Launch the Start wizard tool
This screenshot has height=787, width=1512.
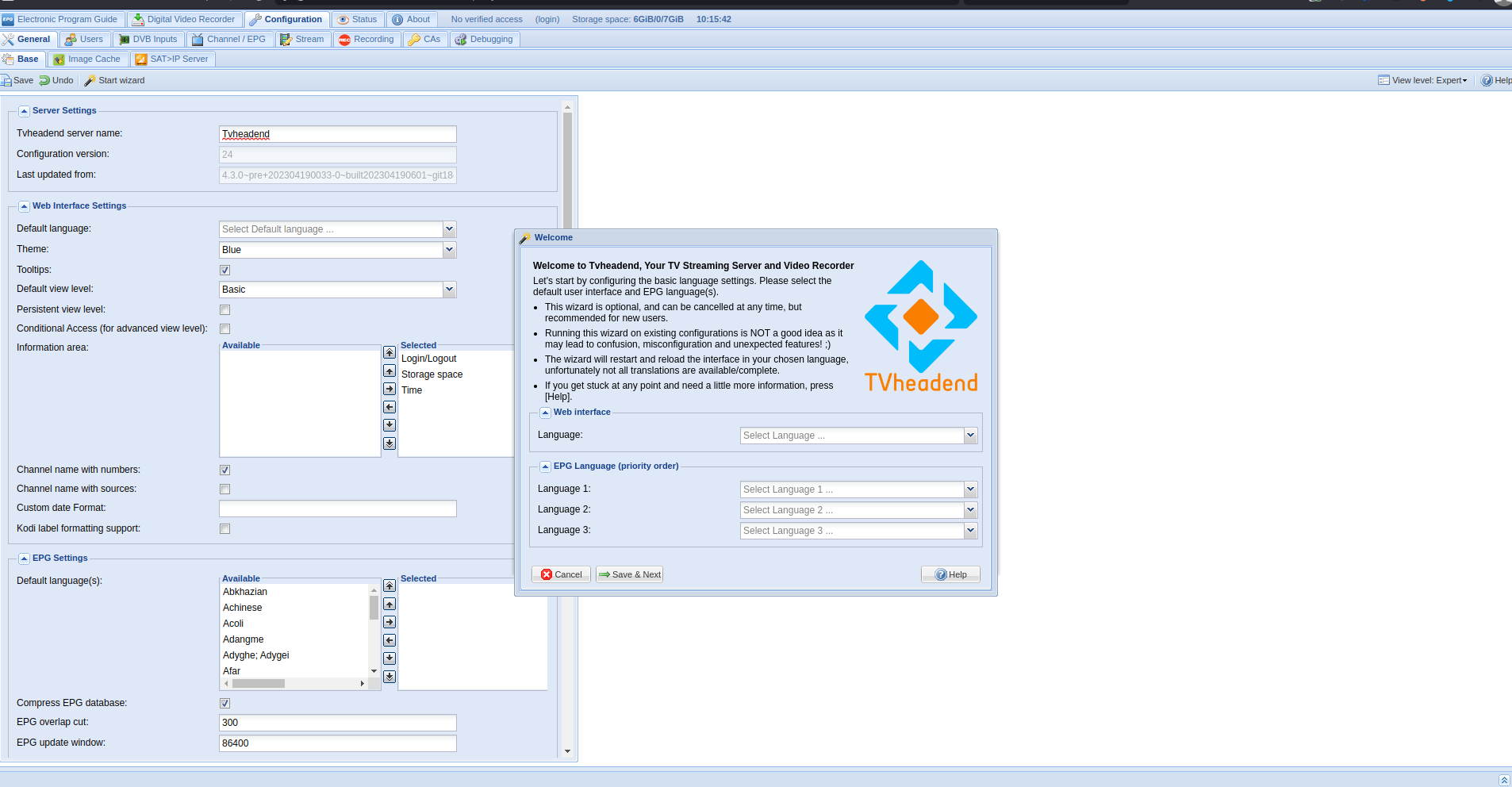(x=114, y=80)
